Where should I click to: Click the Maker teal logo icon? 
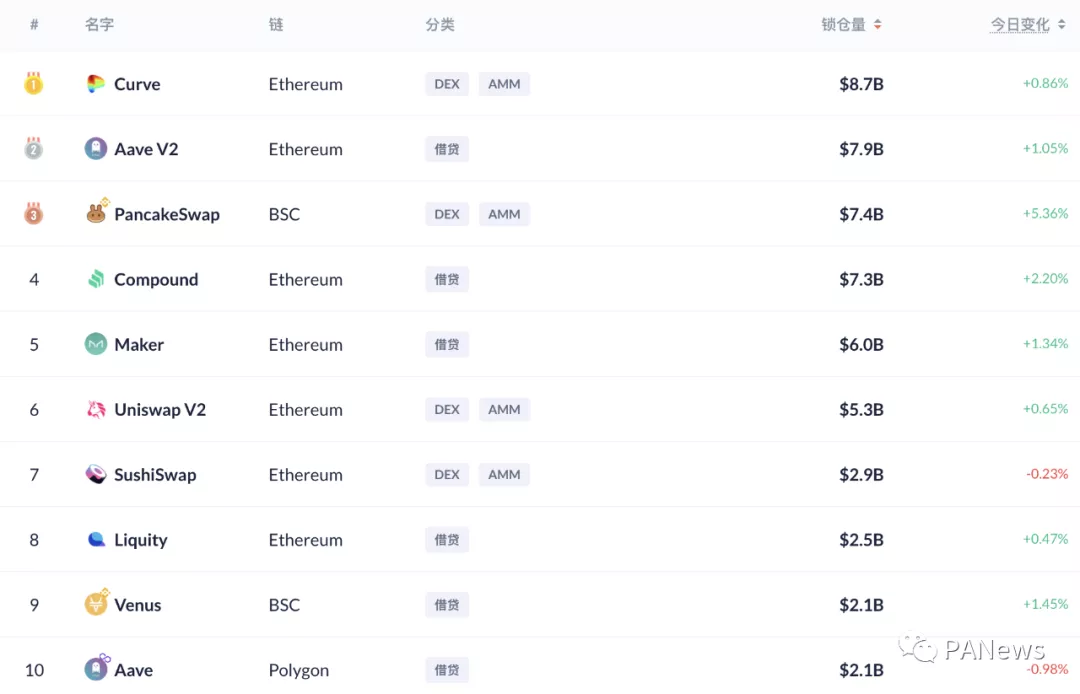point(96,344)
